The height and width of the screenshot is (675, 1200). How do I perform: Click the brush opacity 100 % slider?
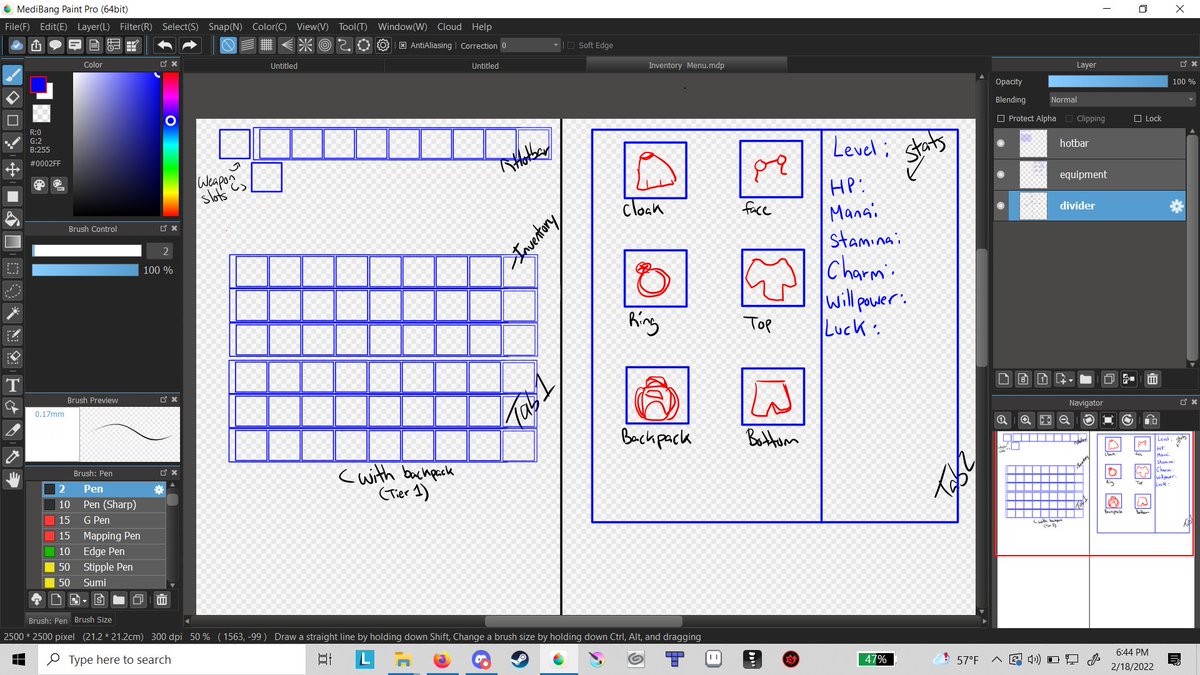point(85,270)
